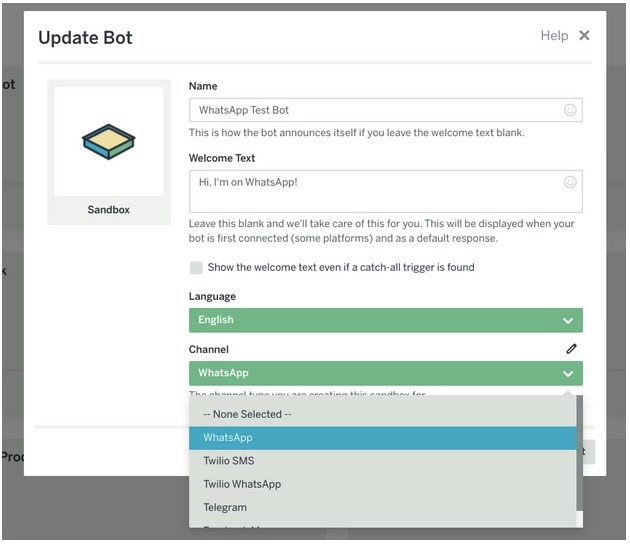This screenshot has height=545, width=630.
Task: Expand the Language dropdown showing English
Action: pos(386,320)
